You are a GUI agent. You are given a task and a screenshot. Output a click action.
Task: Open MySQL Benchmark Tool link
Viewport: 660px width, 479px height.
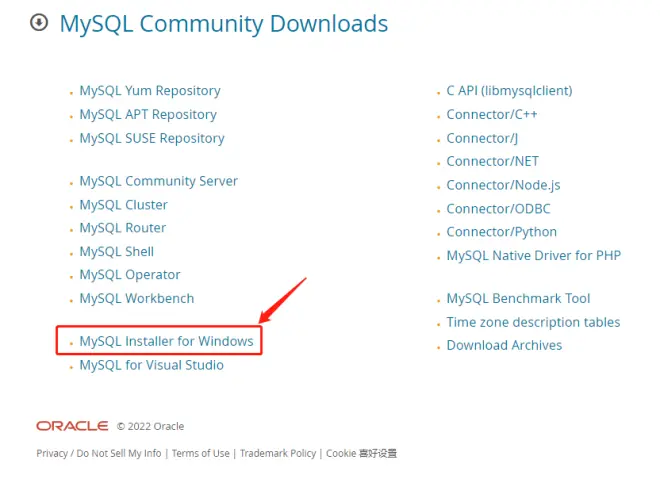pyautogui.click(x=519, y=298)
